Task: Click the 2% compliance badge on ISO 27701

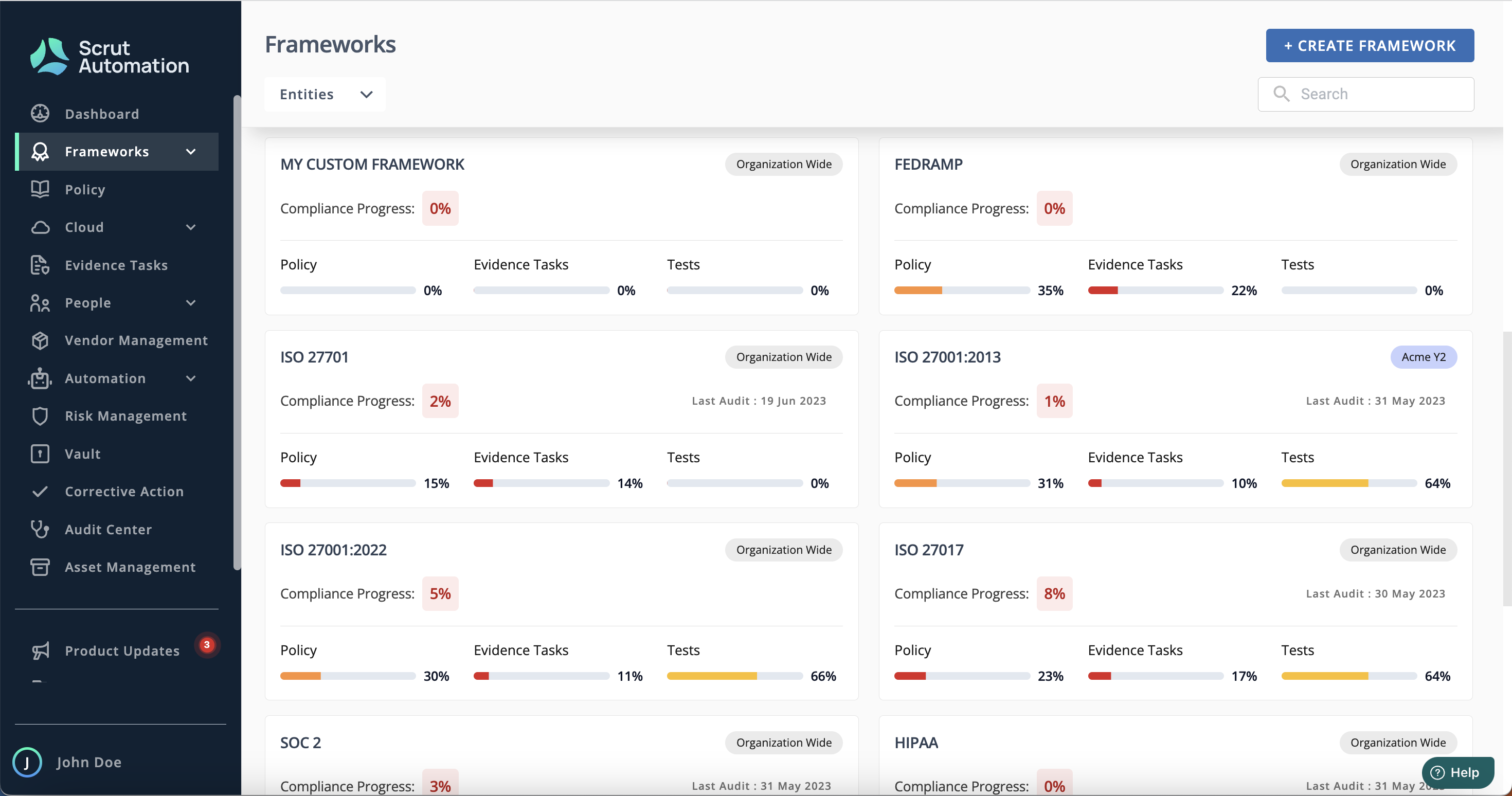Action: [x=440, y=401]
